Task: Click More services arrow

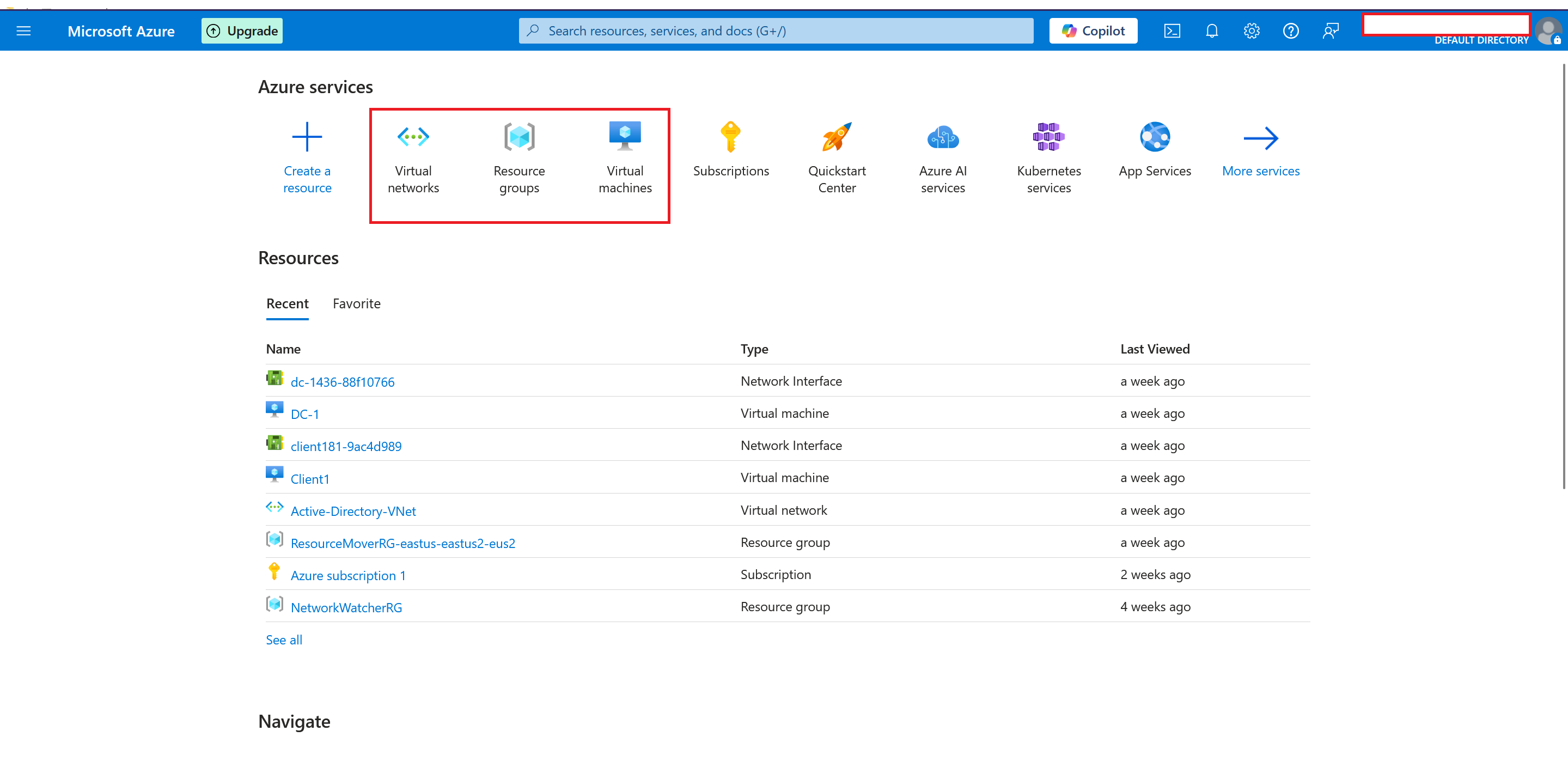Action: pyautogui.click(x=1261, y=139)
